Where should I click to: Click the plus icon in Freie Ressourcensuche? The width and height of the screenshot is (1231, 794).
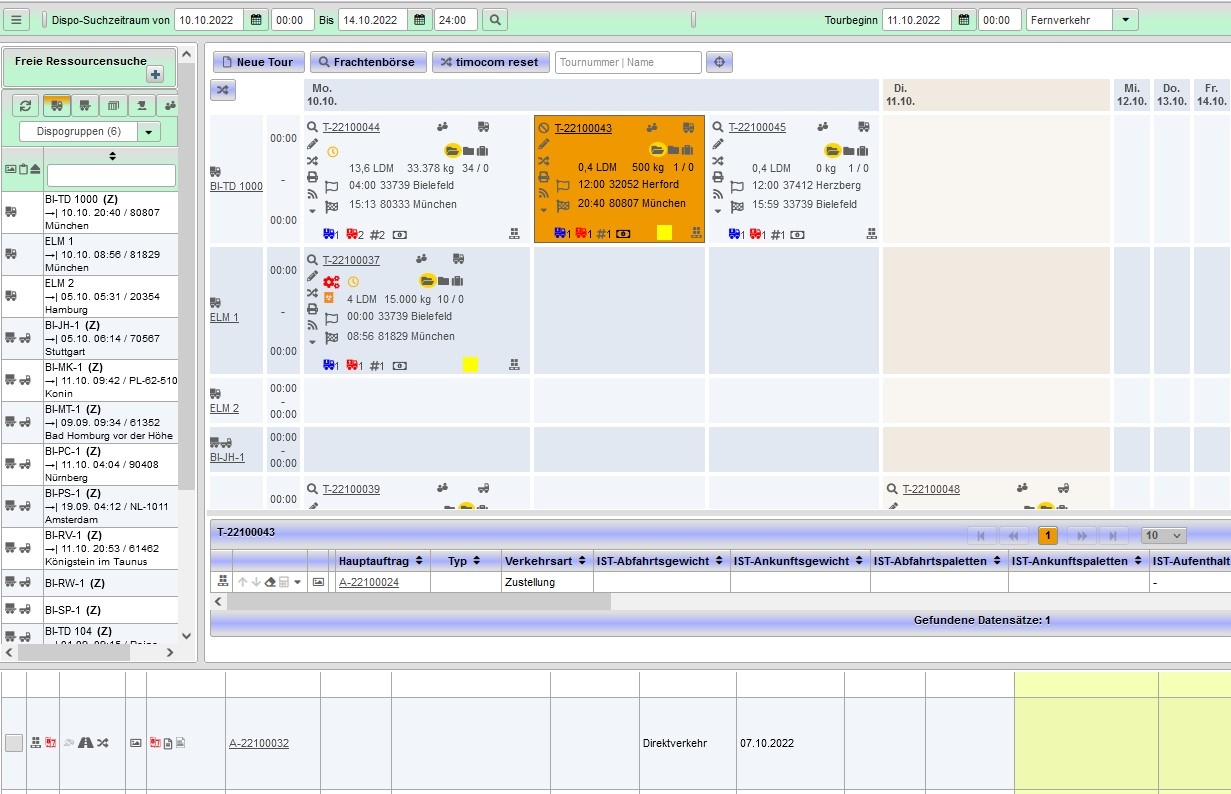[x=154, y=74]
